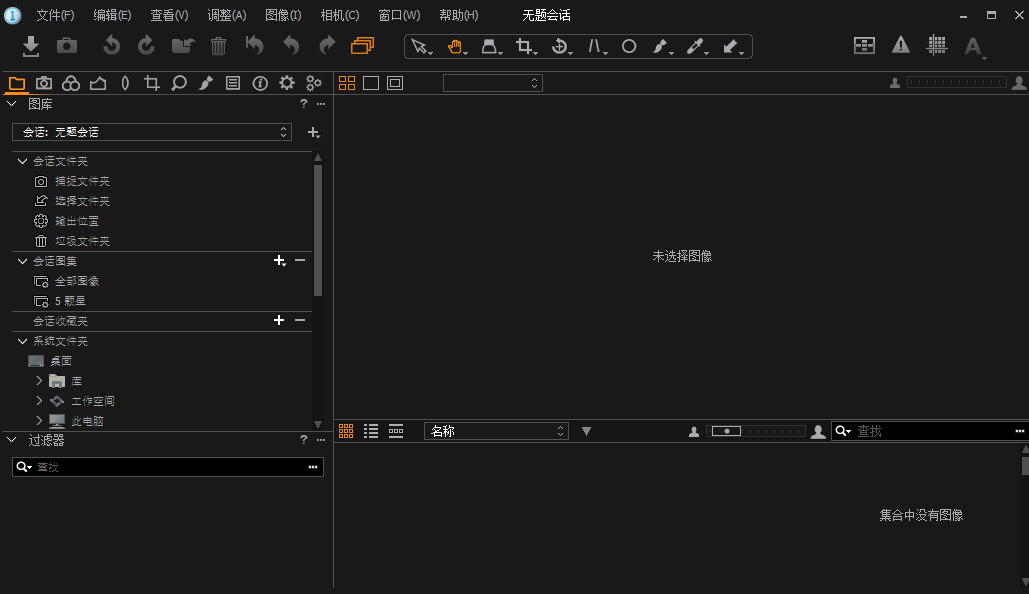This screenshot has width=1029, height=594.
Task: Expand the 工作空间 tree node
Action: [x=39, y=400]
